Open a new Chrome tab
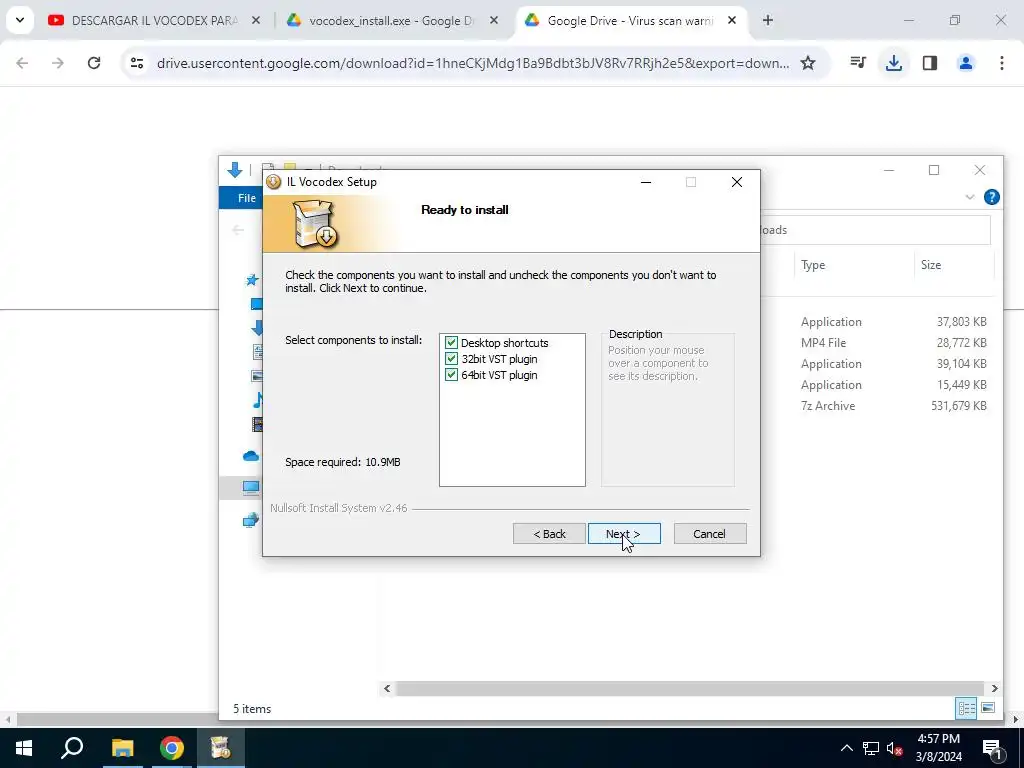This screenshot has width=1024, height=768. pos(768,20)
